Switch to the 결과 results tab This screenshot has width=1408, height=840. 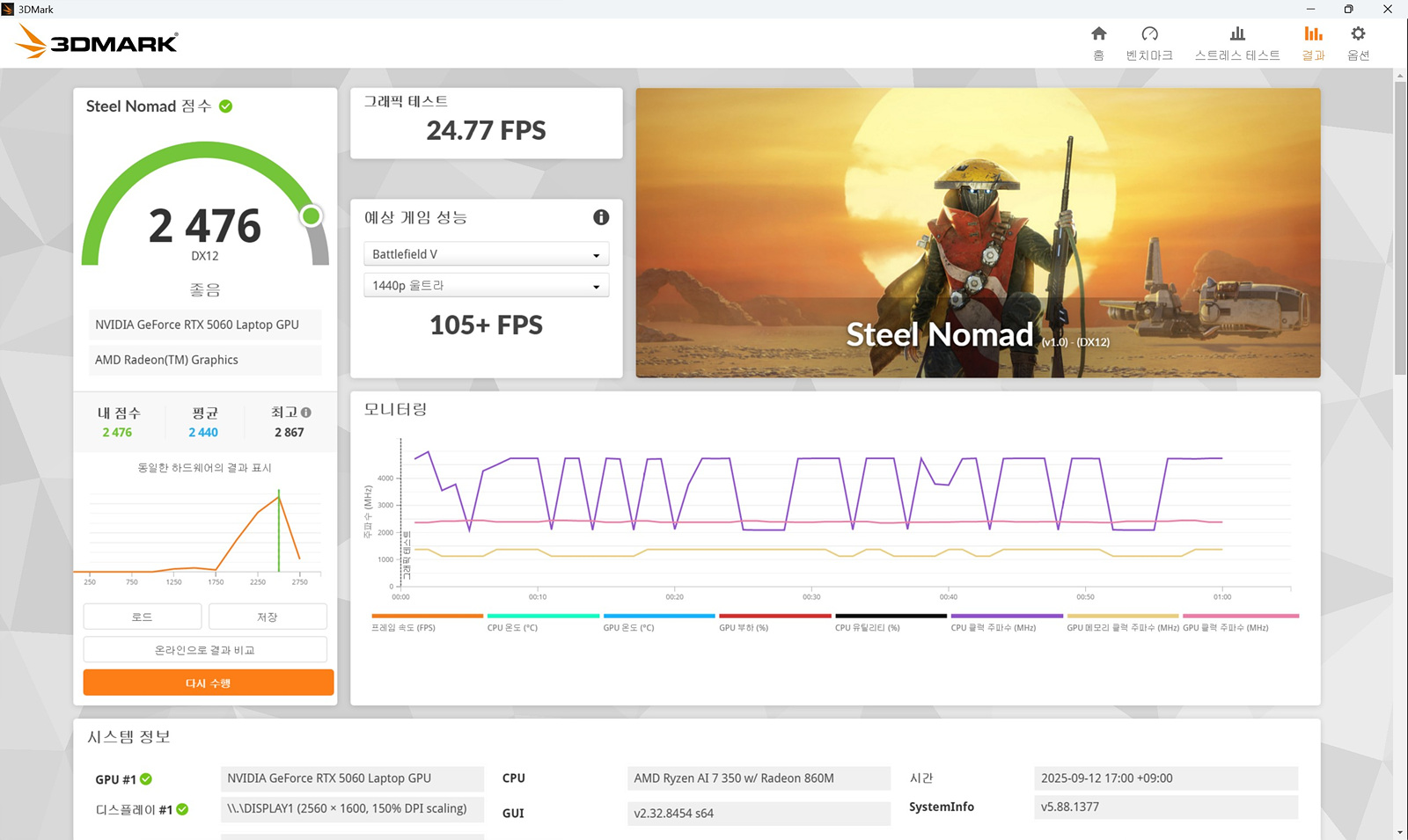tap(1314, 43)
